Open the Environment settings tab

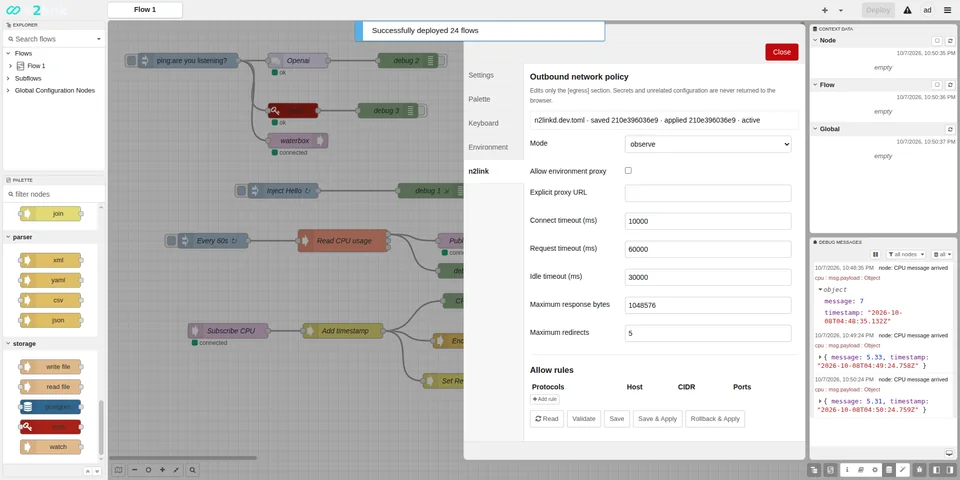[493, 148]
